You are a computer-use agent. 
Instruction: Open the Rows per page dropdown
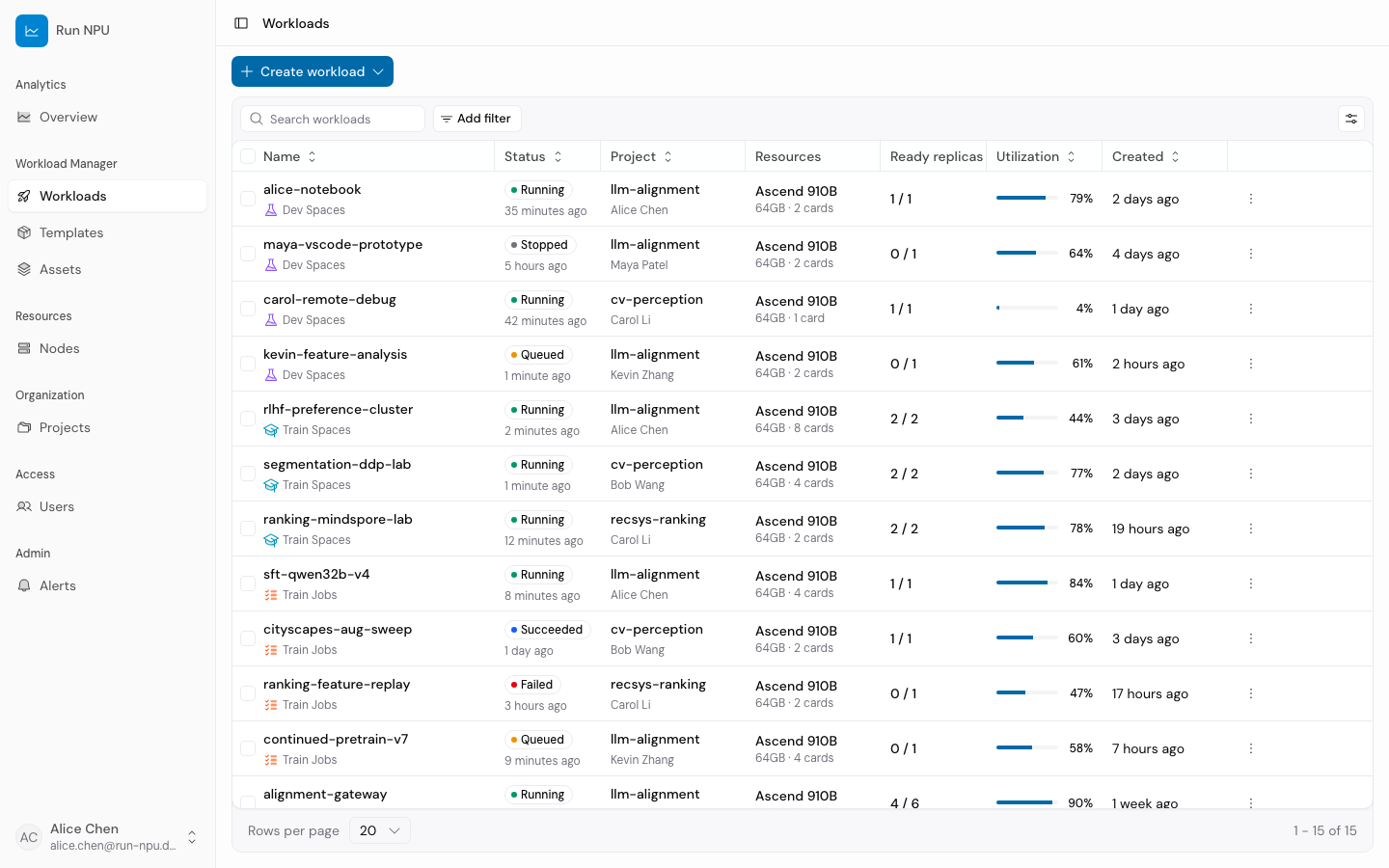click(380, 830)
